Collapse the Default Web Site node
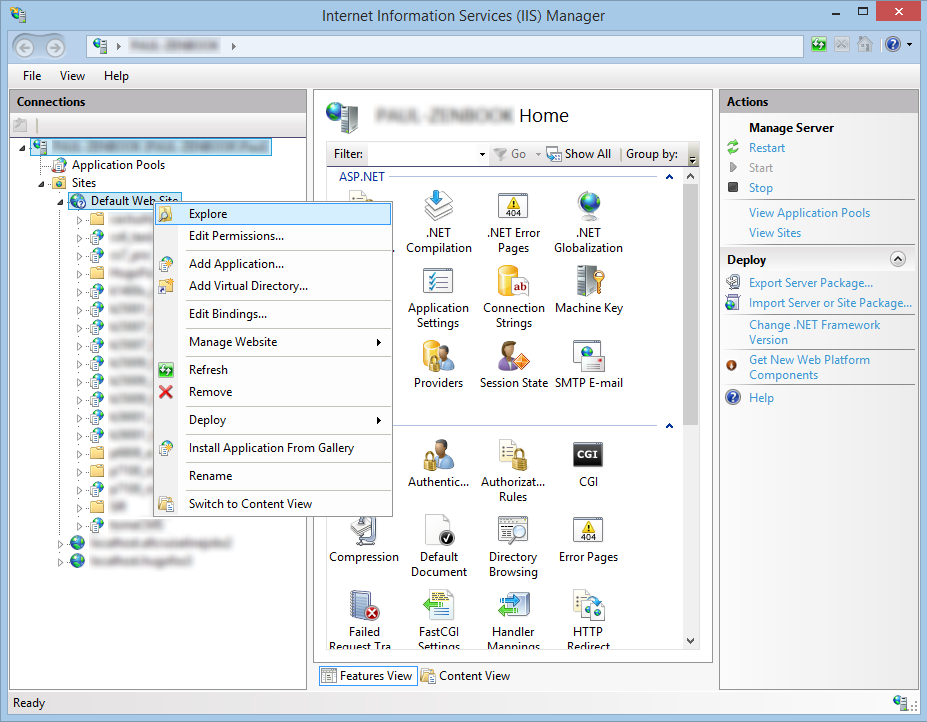The height and width of the screenshot is (722, 927). (60, 202)
